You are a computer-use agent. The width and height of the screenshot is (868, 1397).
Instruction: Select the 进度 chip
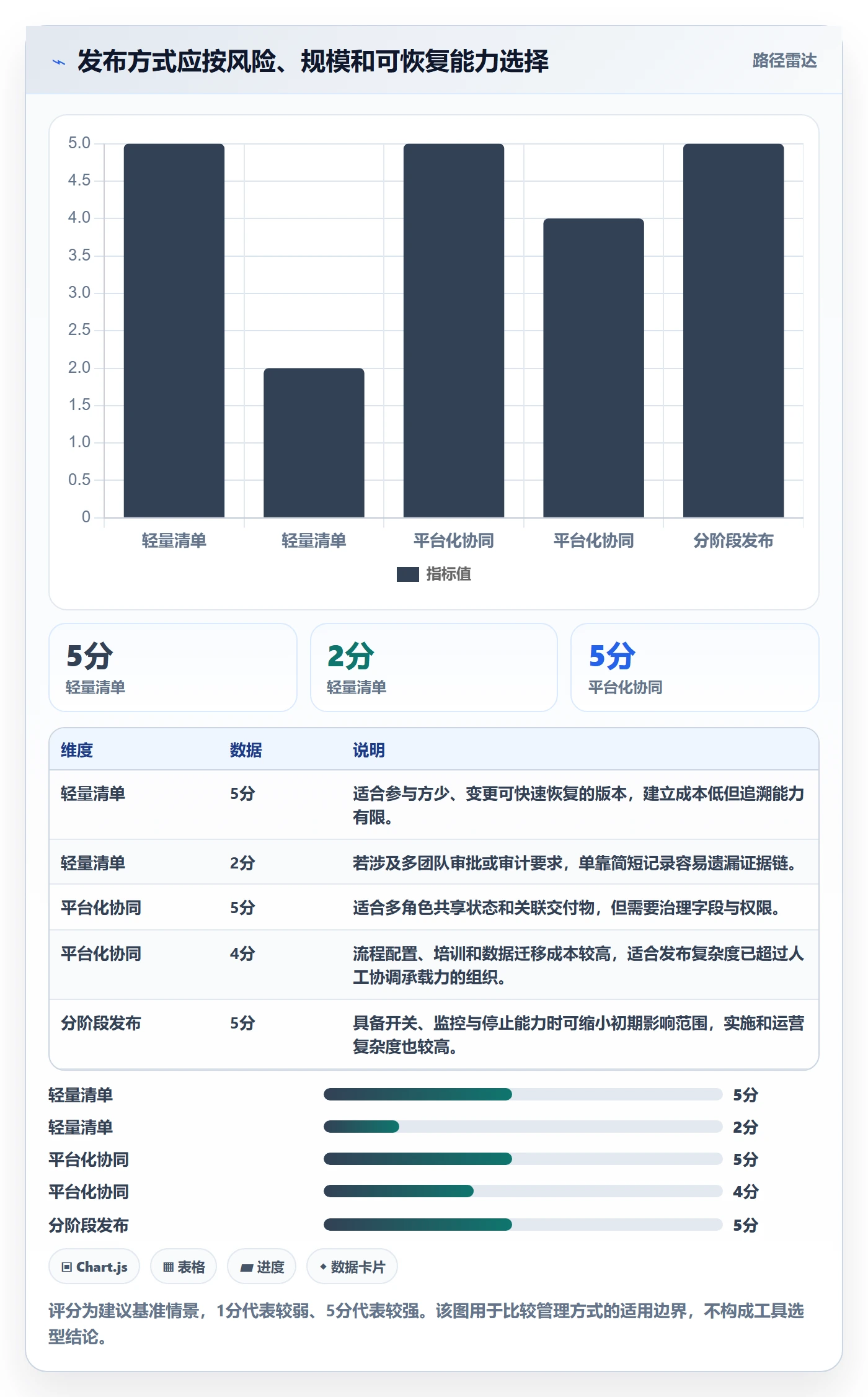[x=262, y=1267]
